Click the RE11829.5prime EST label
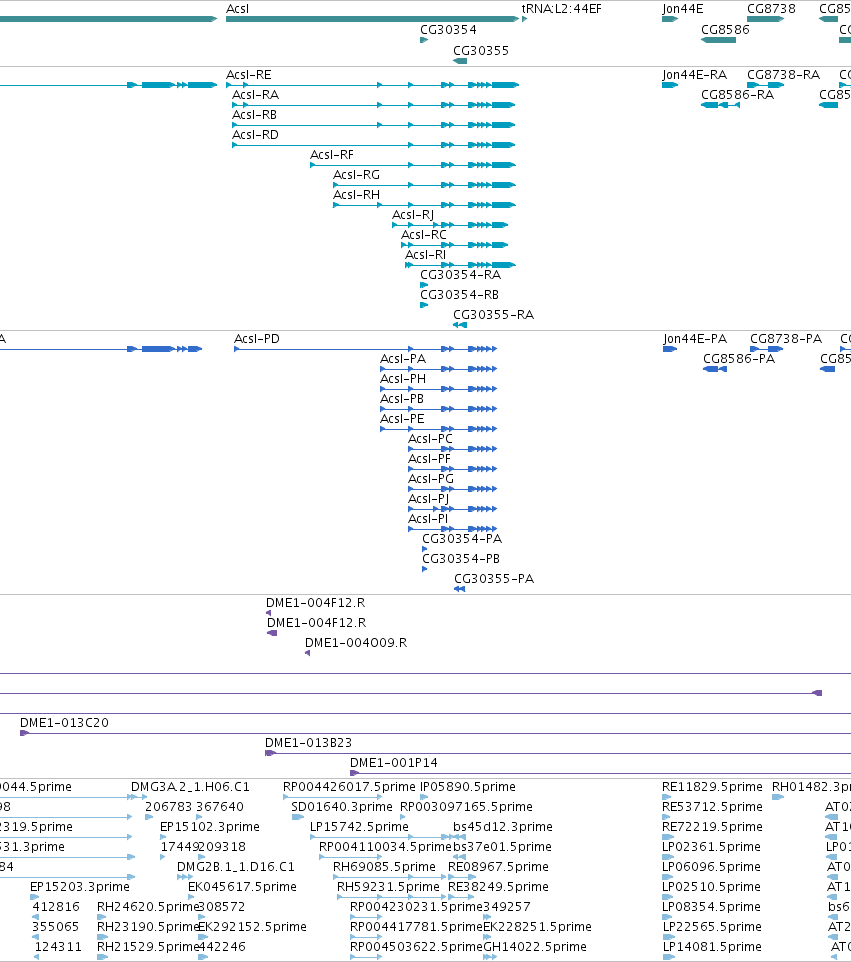This screenshot has height=962, width=851. (712, 787)
